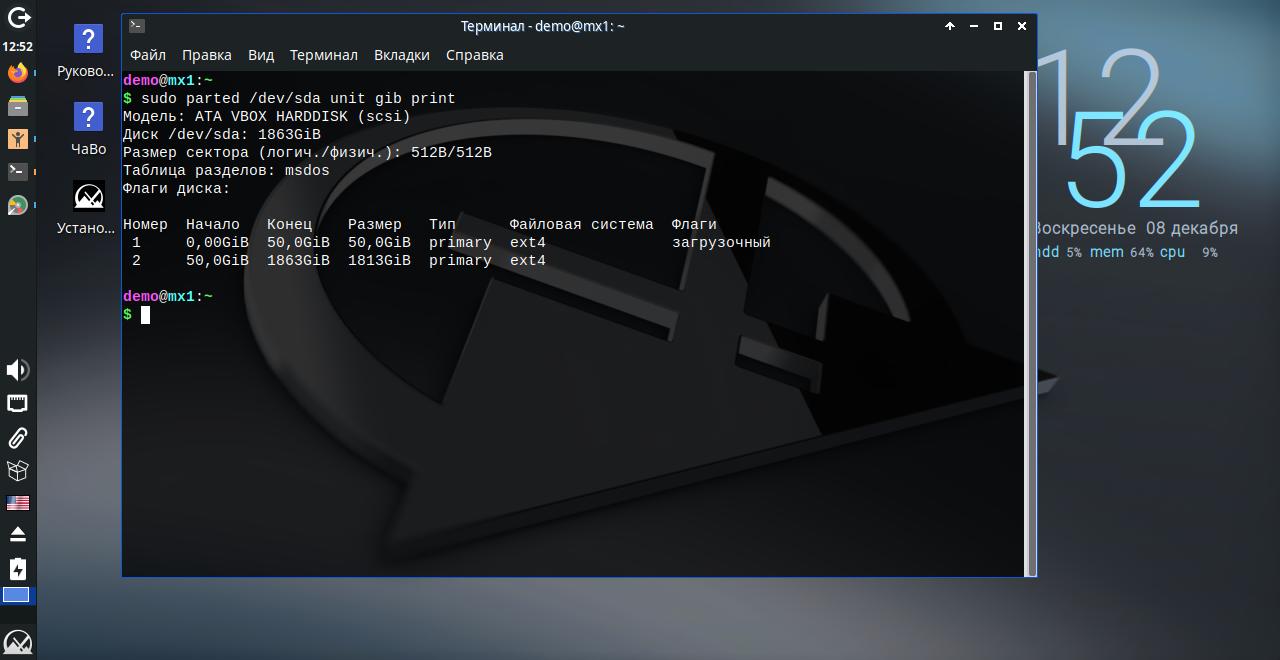Click the 'Файловая система' column header

click(581, 224)
